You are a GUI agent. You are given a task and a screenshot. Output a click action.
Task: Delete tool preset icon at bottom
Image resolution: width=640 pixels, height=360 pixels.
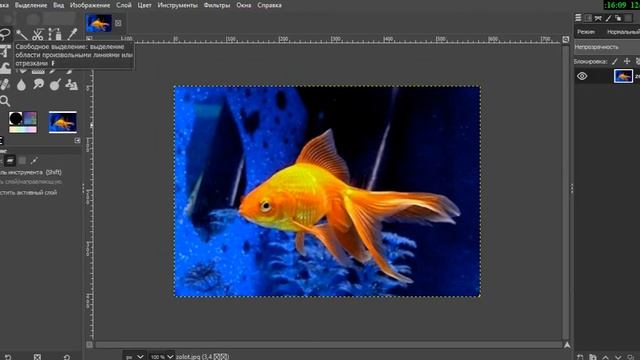pos(37,357)
